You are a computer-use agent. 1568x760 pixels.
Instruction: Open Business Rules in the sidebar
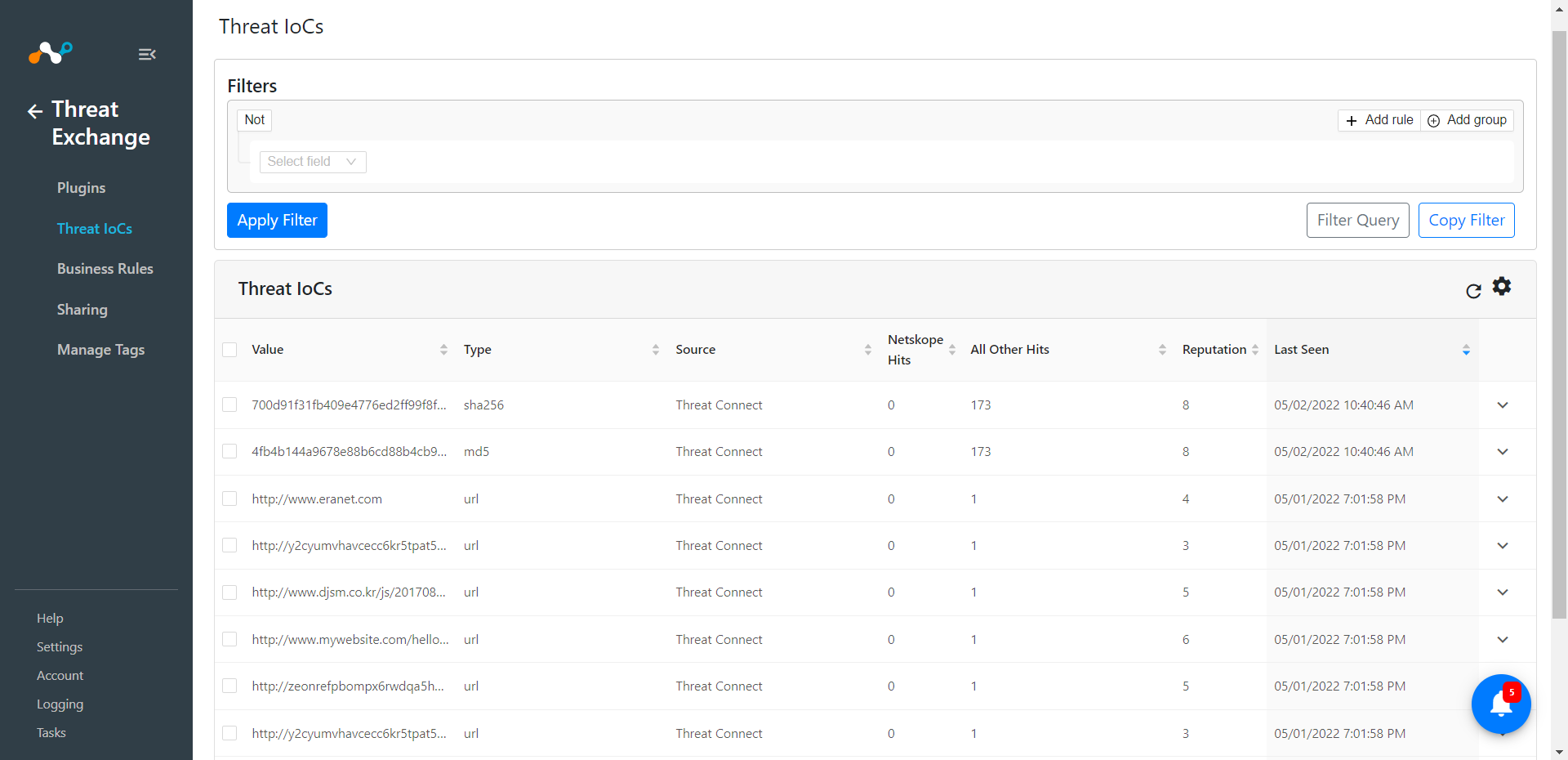[105, 268]
